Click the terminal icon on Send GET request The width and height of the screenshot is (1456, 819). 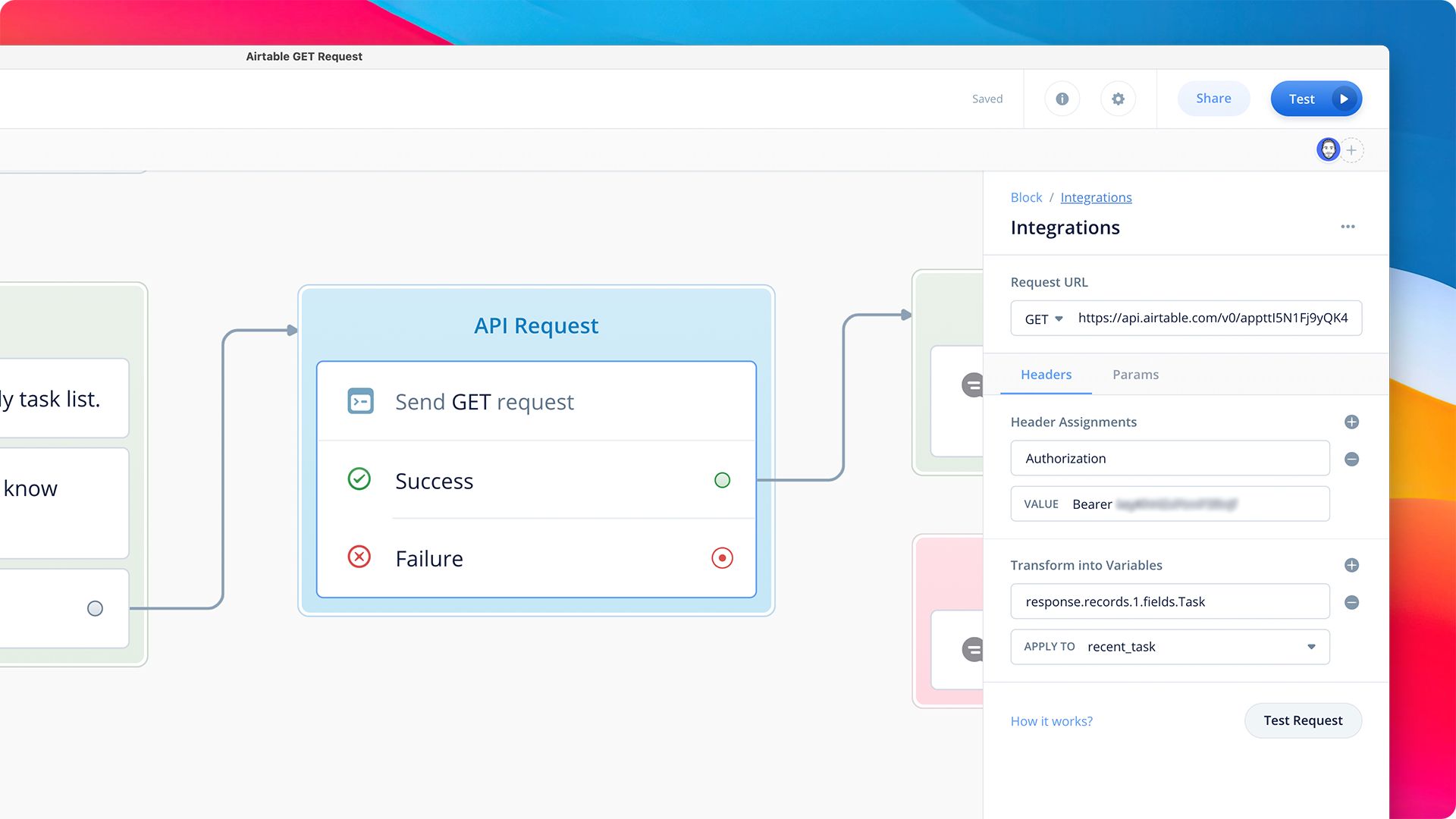tap(361, 401)
